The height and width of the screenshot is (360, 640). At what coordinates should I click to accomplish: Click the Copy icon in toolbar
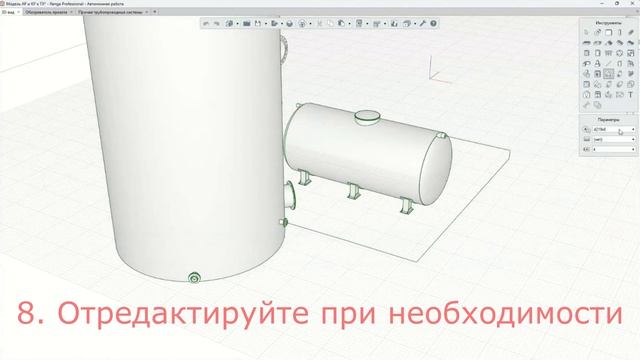[330, 24]
